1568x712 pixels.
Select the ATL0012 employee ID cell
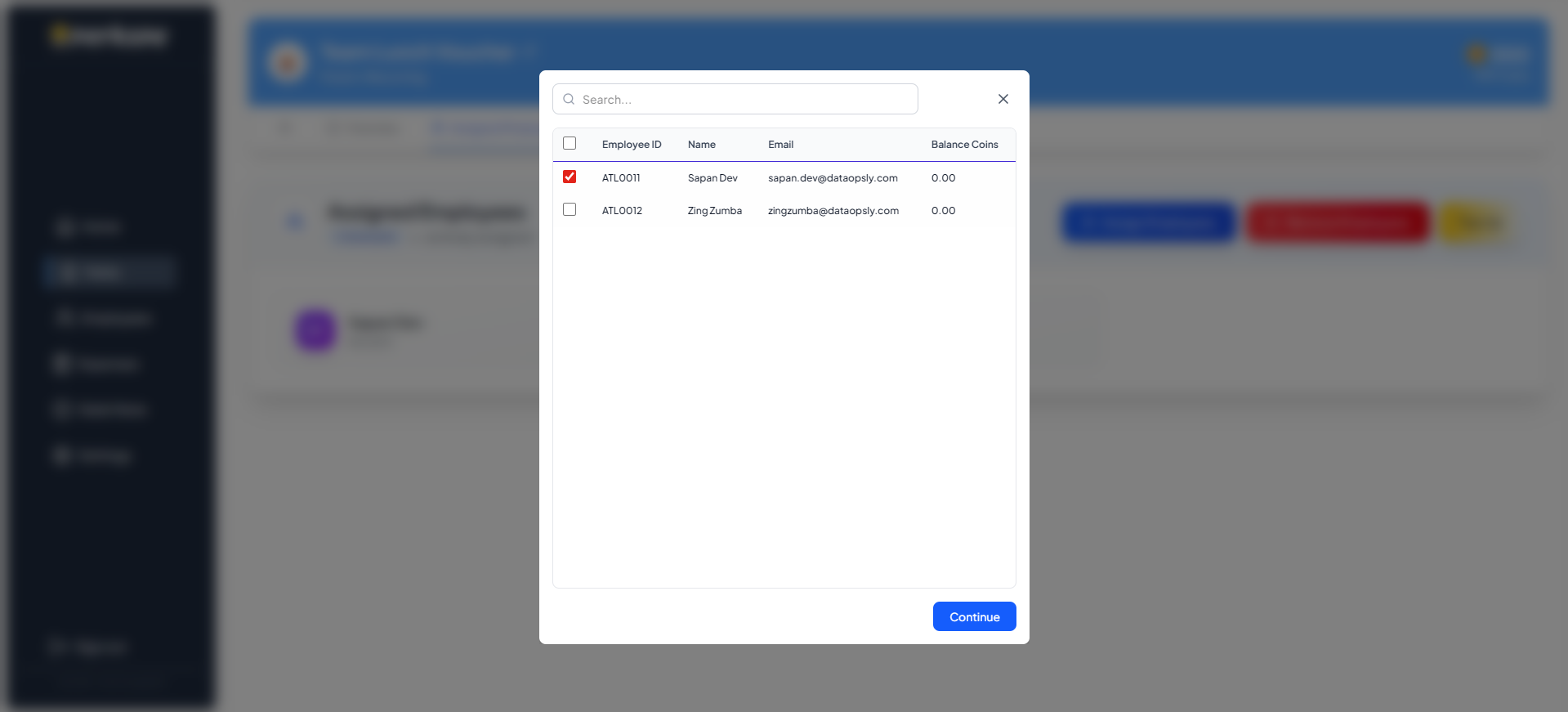pos(622,211)
